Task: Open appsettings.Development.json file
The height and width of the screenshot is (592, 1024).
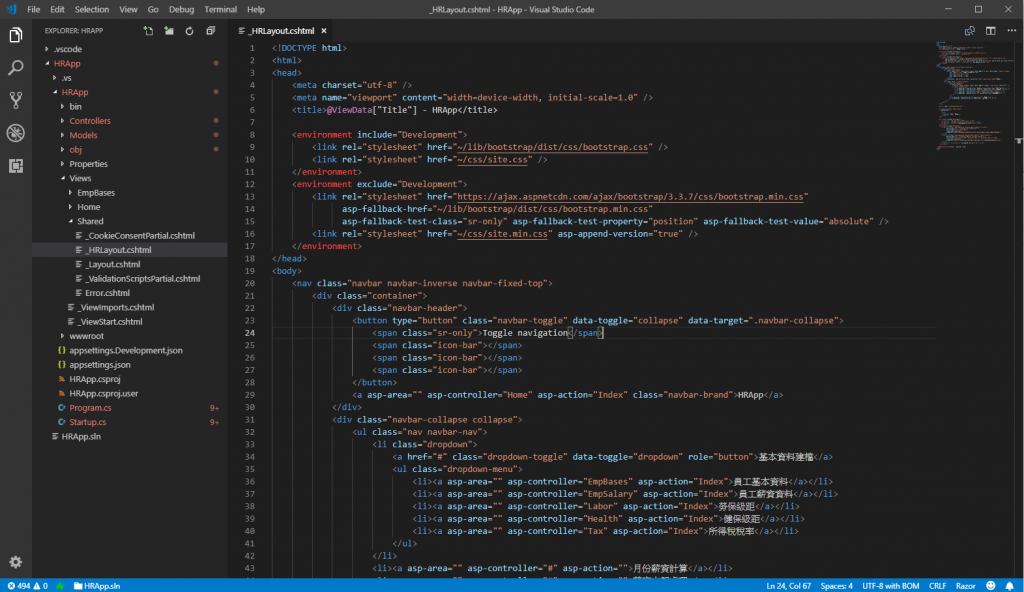Action: pyautogui.click(x=126, y=350)
